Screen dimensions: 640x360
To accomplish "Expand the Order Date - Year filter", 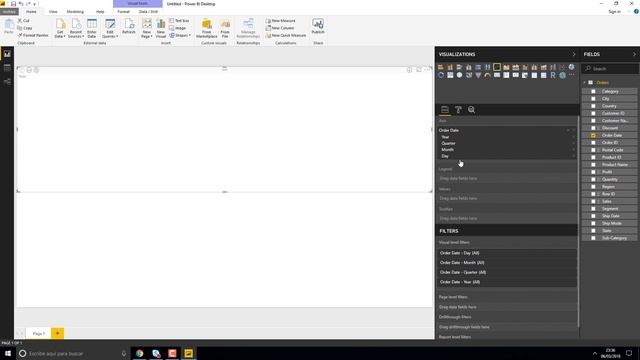I will pyautogui.click(x=507, y=282).
